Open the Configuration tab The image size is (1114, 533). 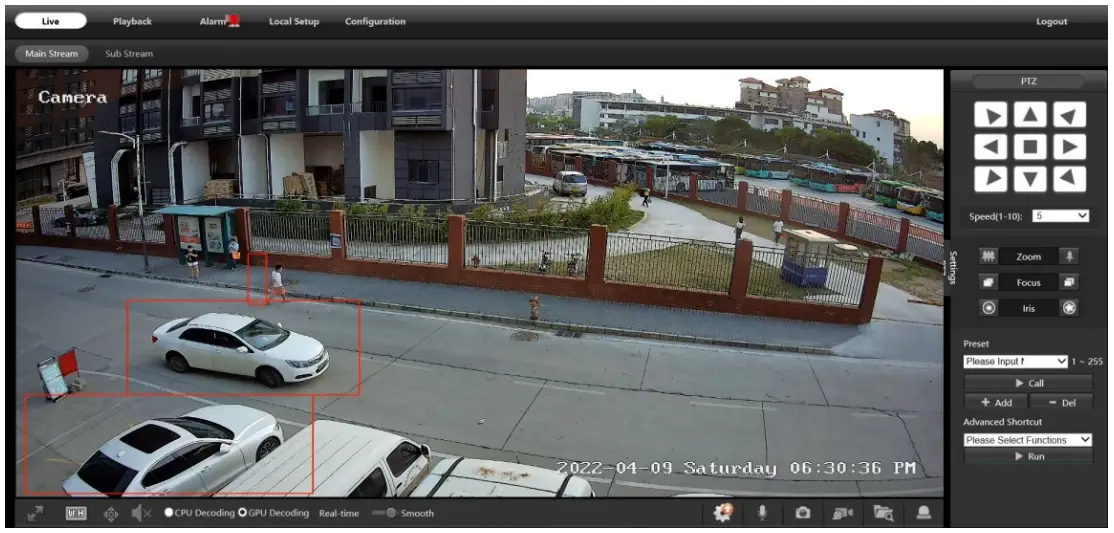pos(375,21)
